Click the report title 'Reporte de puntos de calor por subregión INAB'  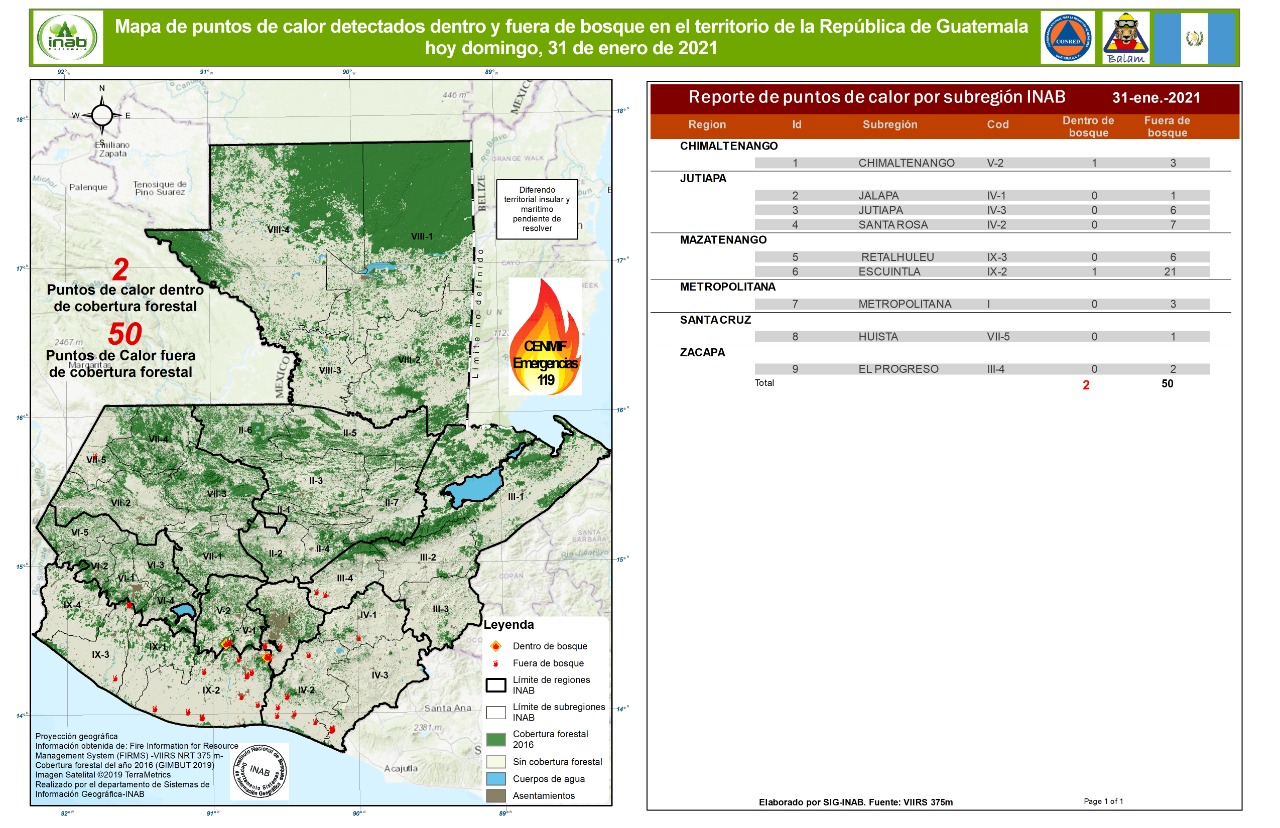(x=877, y=98)
